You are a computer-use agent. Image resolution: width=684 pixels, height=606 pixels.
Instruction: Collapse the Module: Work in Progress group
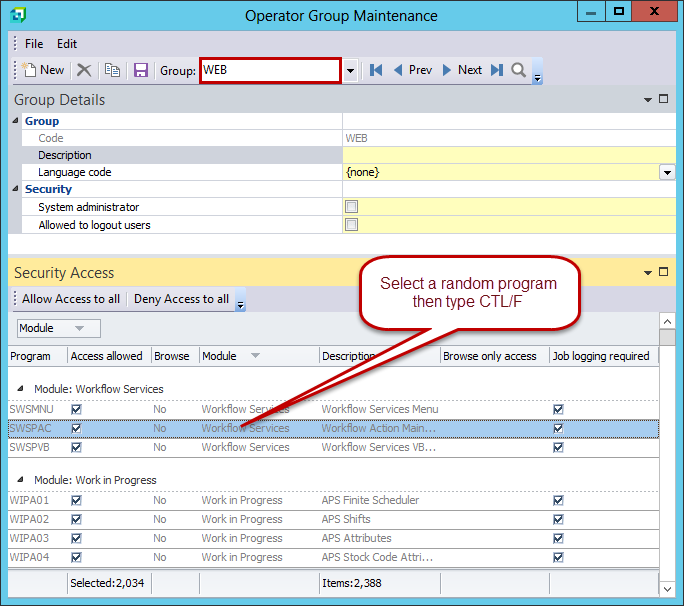pyautogui.click(x=23, y=480)
